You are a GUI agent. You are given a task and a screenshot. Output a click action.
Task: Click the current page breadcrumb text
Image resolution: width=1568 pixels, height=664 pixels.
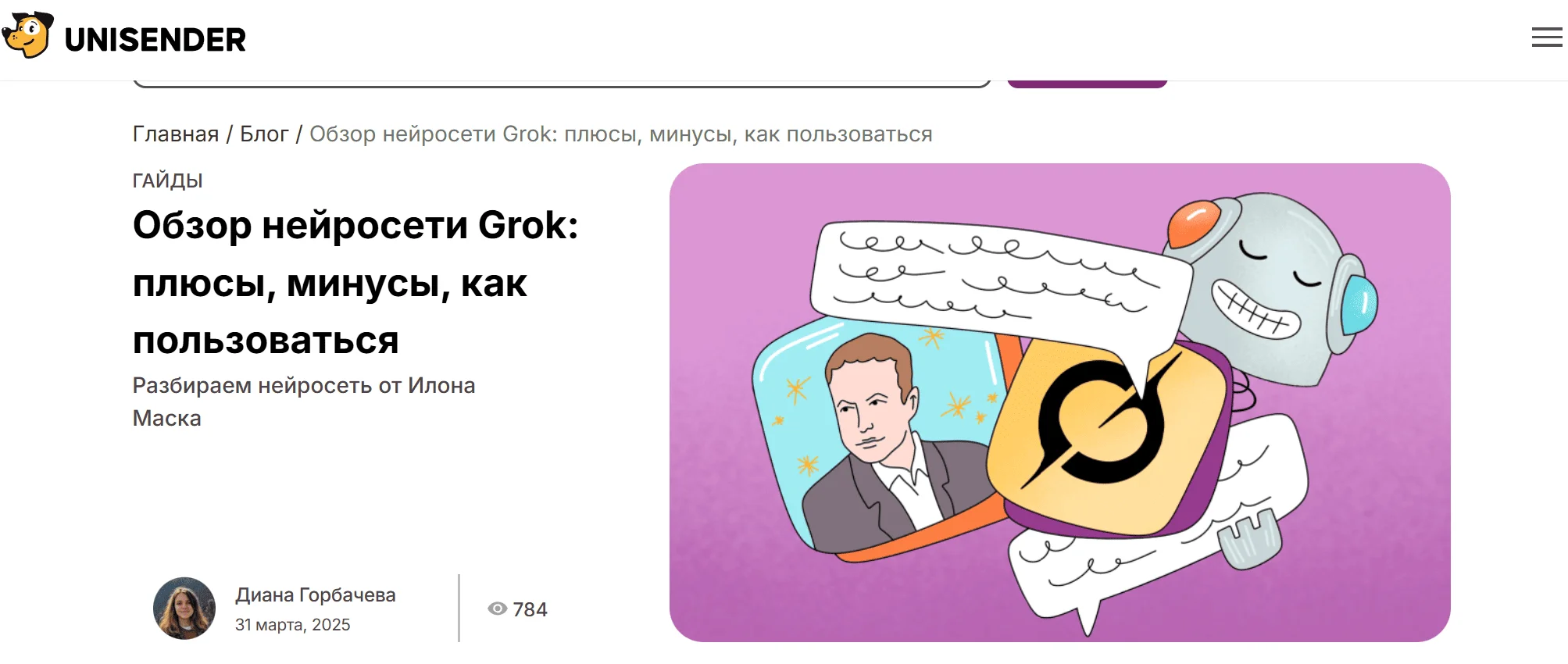(621, 134)
